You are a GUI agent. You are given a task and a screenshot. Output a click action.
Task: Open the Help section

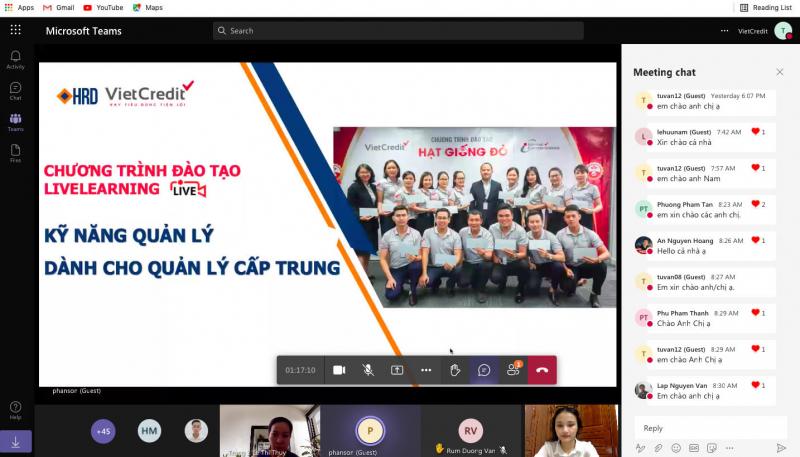point(15,410)
